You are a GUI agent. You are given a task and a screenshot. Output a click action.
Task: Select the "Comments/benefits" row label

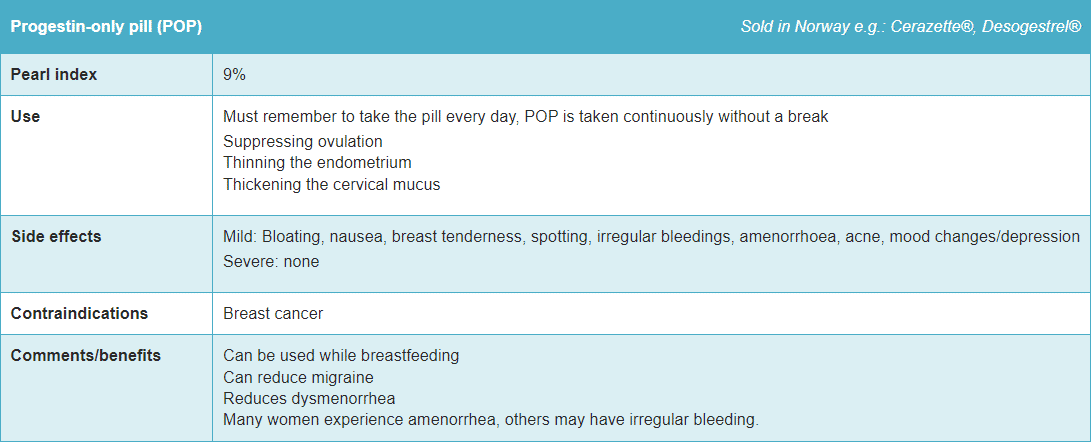[85, 355]
